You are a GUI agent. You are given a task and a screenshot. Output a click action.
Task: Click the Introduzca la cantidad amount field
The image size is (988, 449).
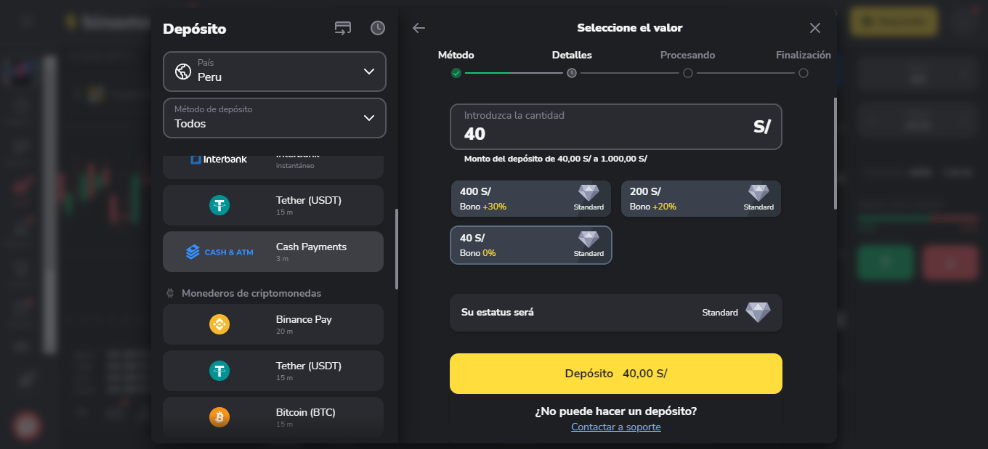(x=600, y=127)
